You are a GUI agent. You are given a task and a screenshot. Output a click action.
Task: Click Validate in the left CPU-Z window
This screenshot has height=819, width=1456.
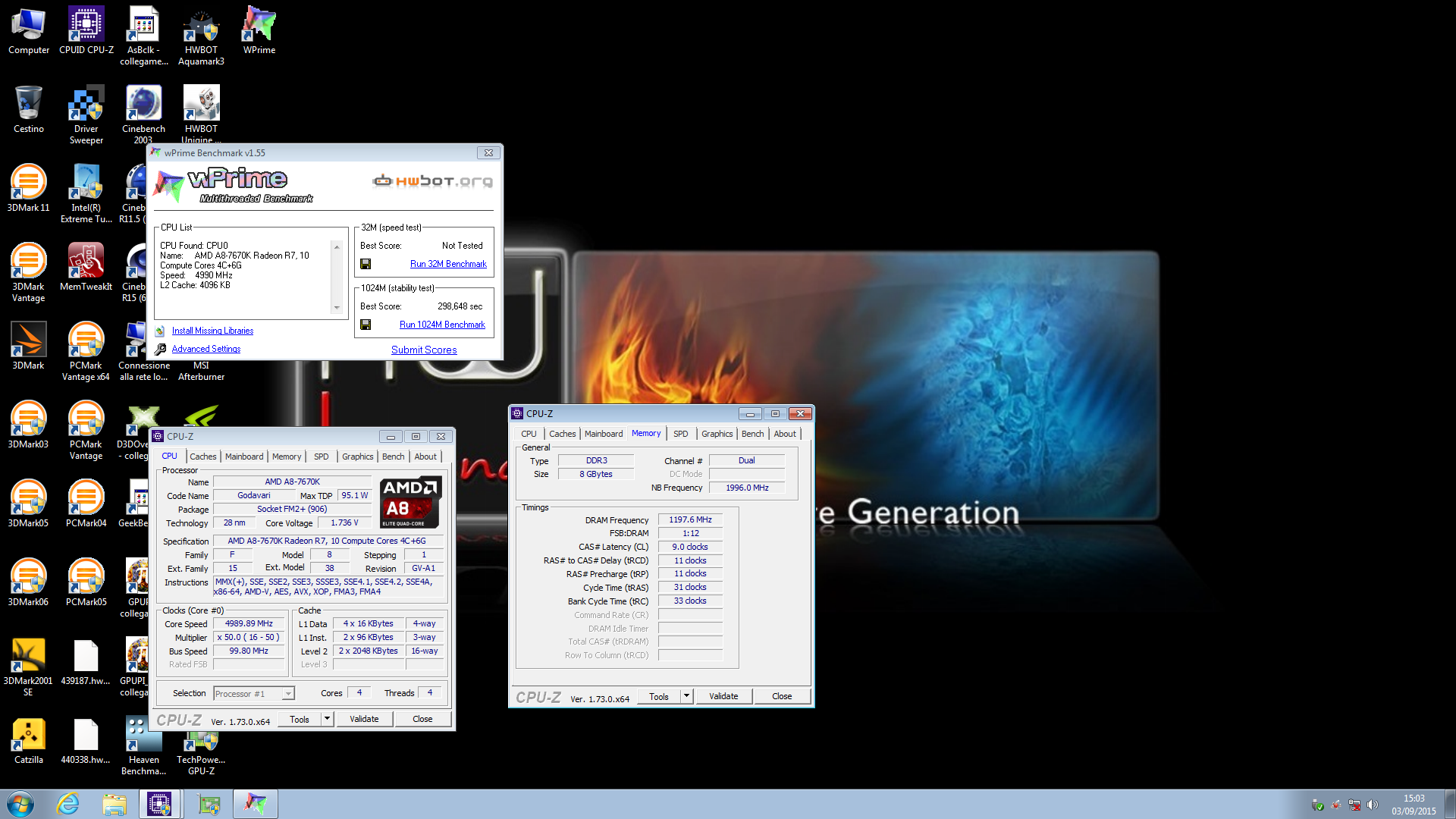point(364,719)
